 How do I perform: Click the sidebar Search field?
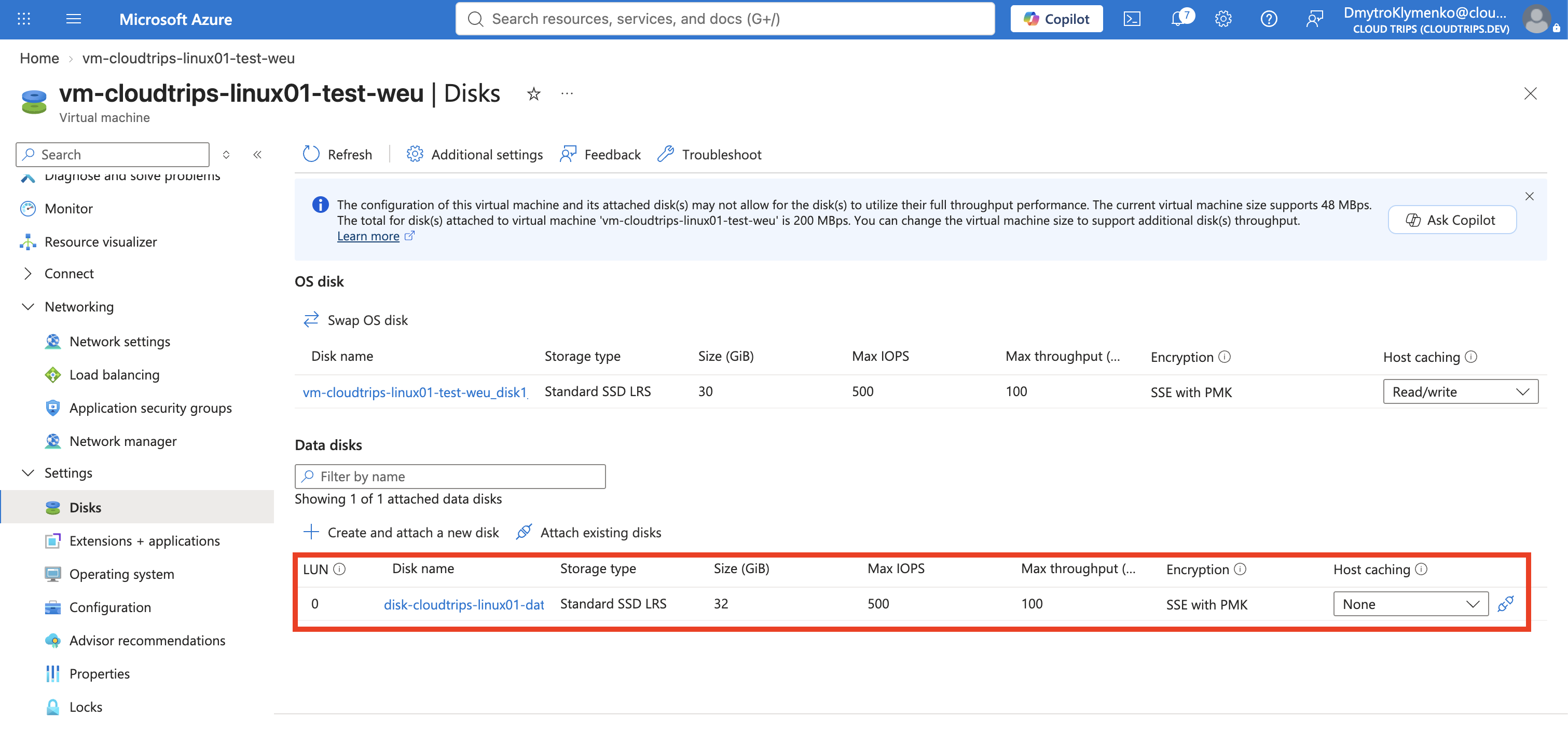coord(113,155)
